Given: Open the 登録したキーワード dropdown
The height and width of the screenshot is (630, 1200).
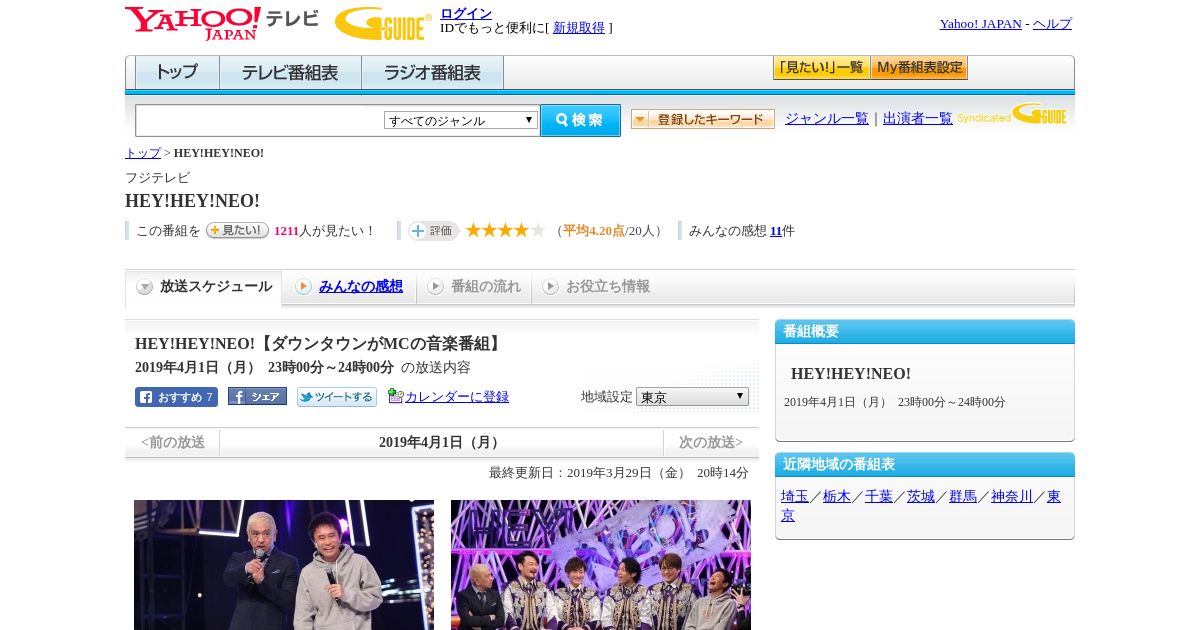Looking at the screenshot, I should click(x=703, y=119).
